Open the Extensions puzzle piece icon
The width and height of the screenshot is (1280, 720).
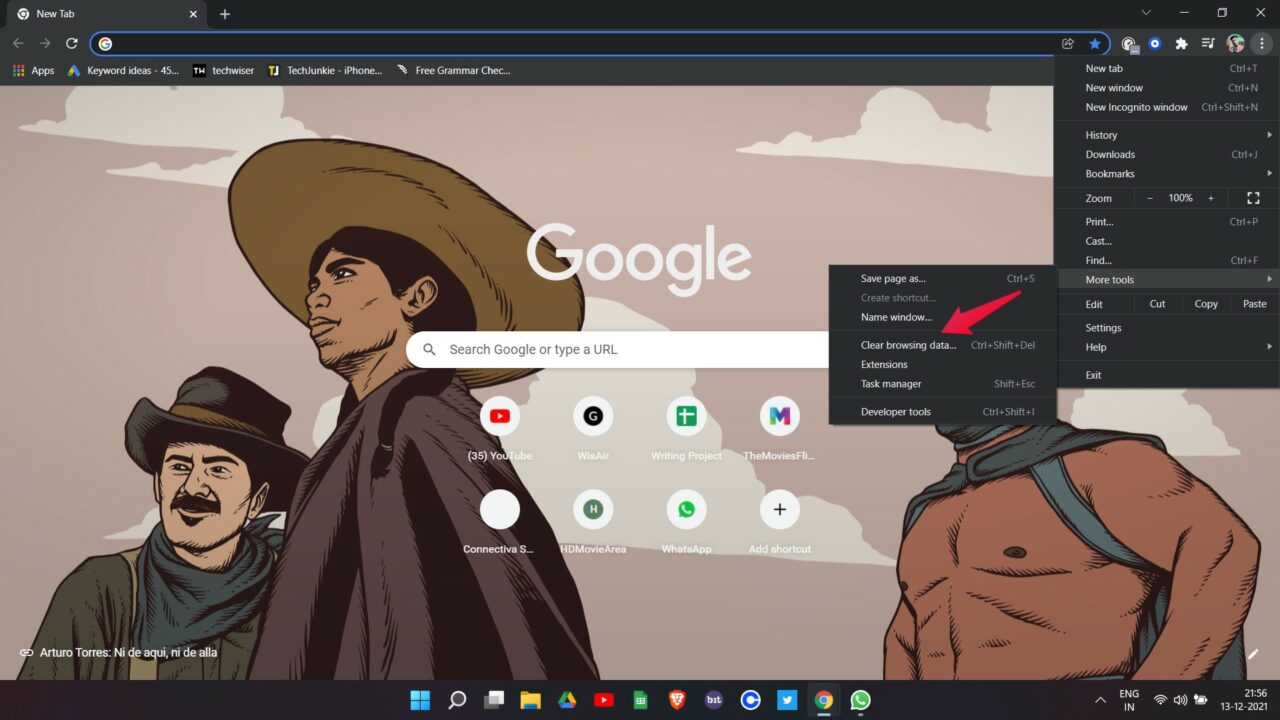tap(1181, 44)
